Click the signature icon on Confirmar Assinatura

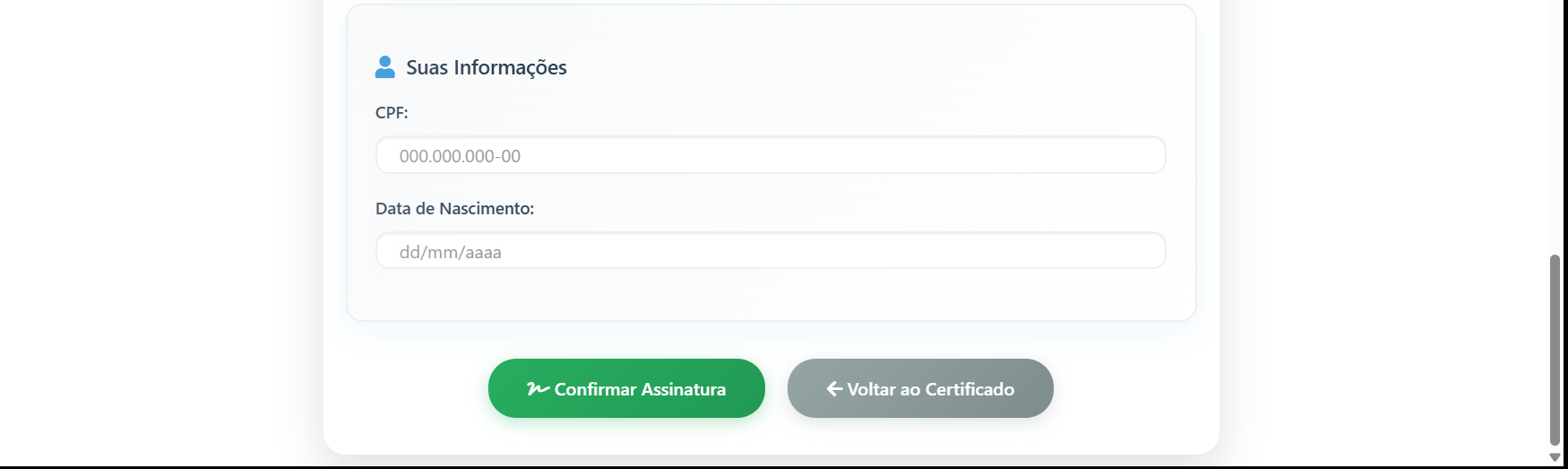538,388
